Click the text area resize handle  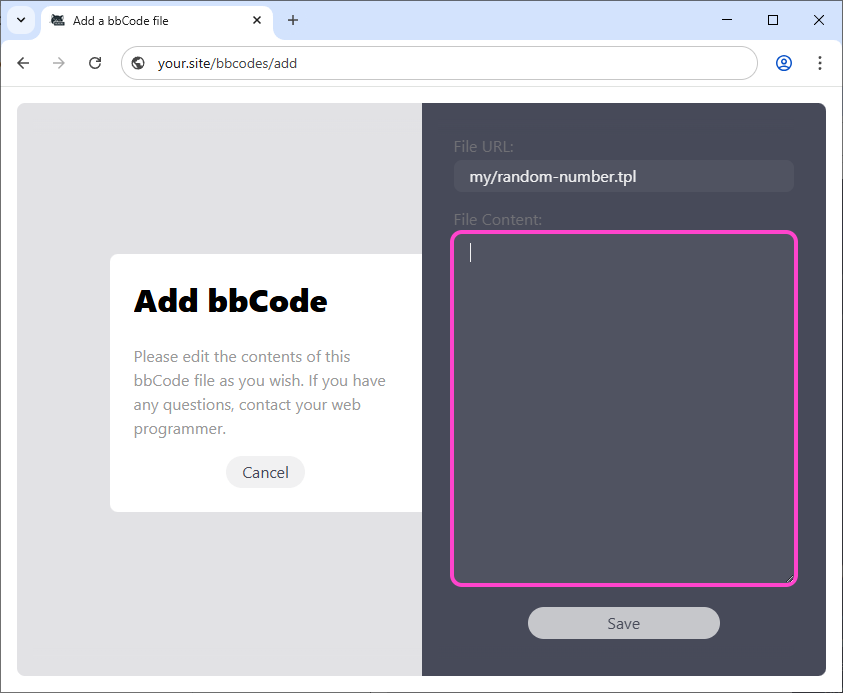(789, 577)
